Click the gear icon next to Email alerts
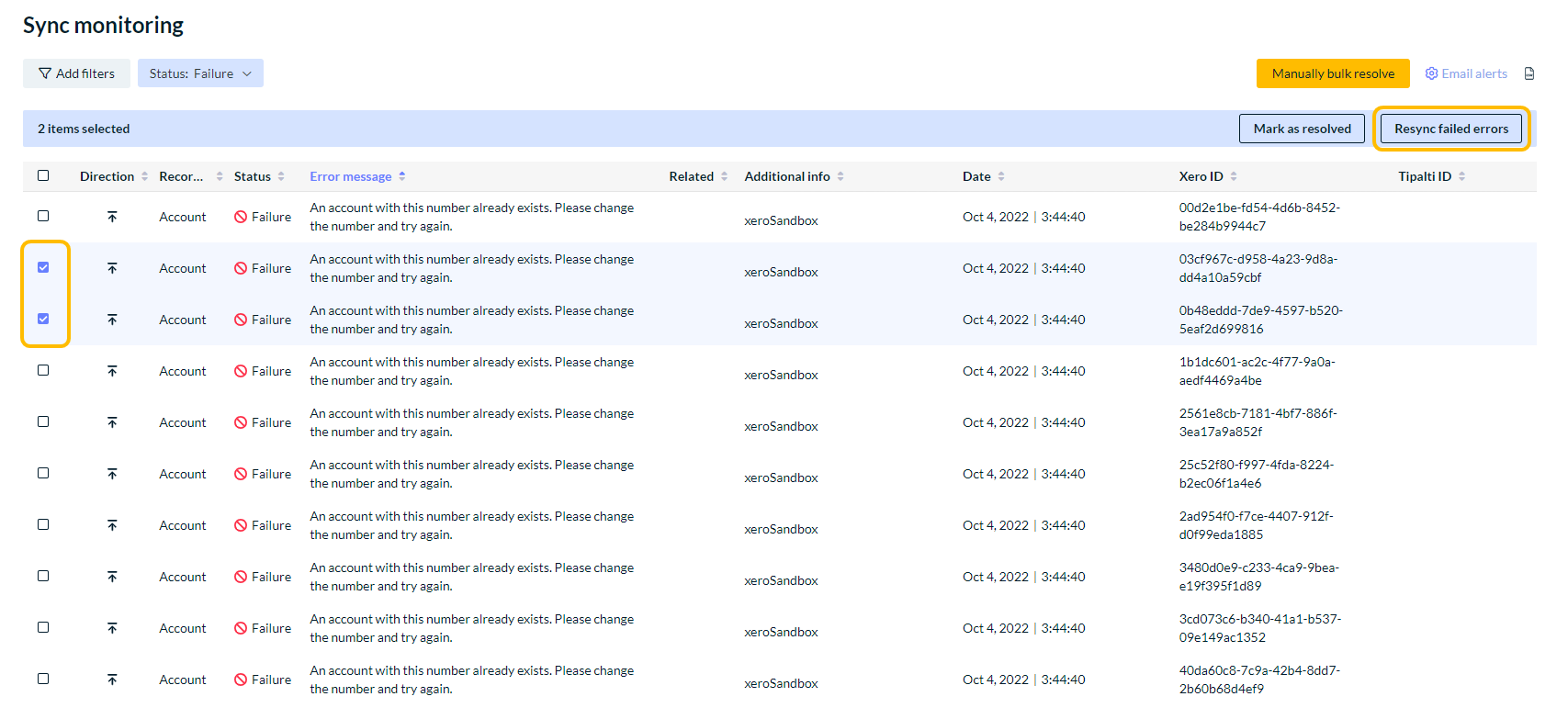The height and width of the screenshot is (719, 1568). point(1431,73)
